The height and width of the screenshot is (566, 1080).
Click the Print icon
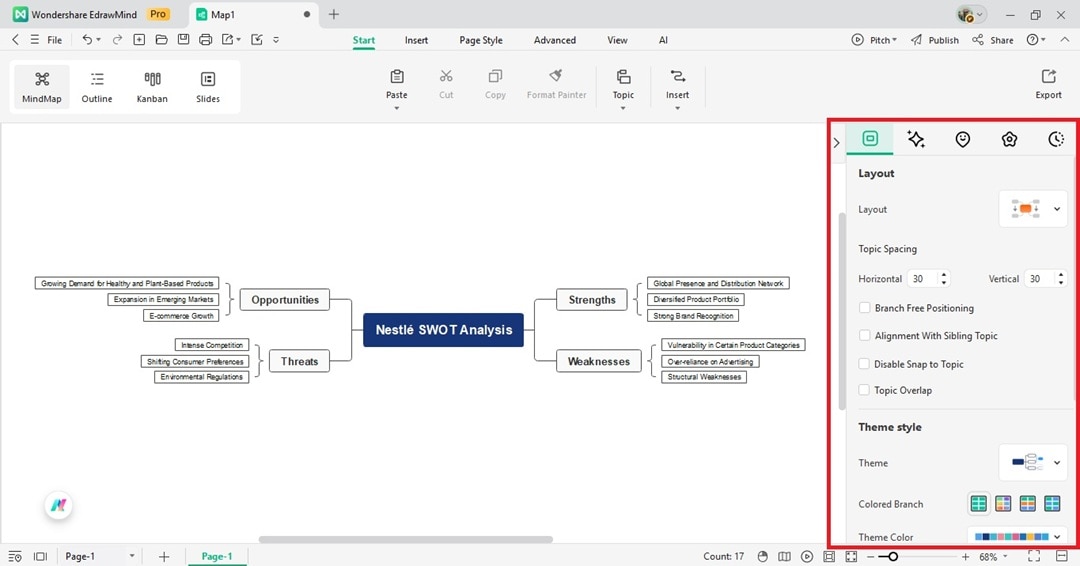[205, 40]
